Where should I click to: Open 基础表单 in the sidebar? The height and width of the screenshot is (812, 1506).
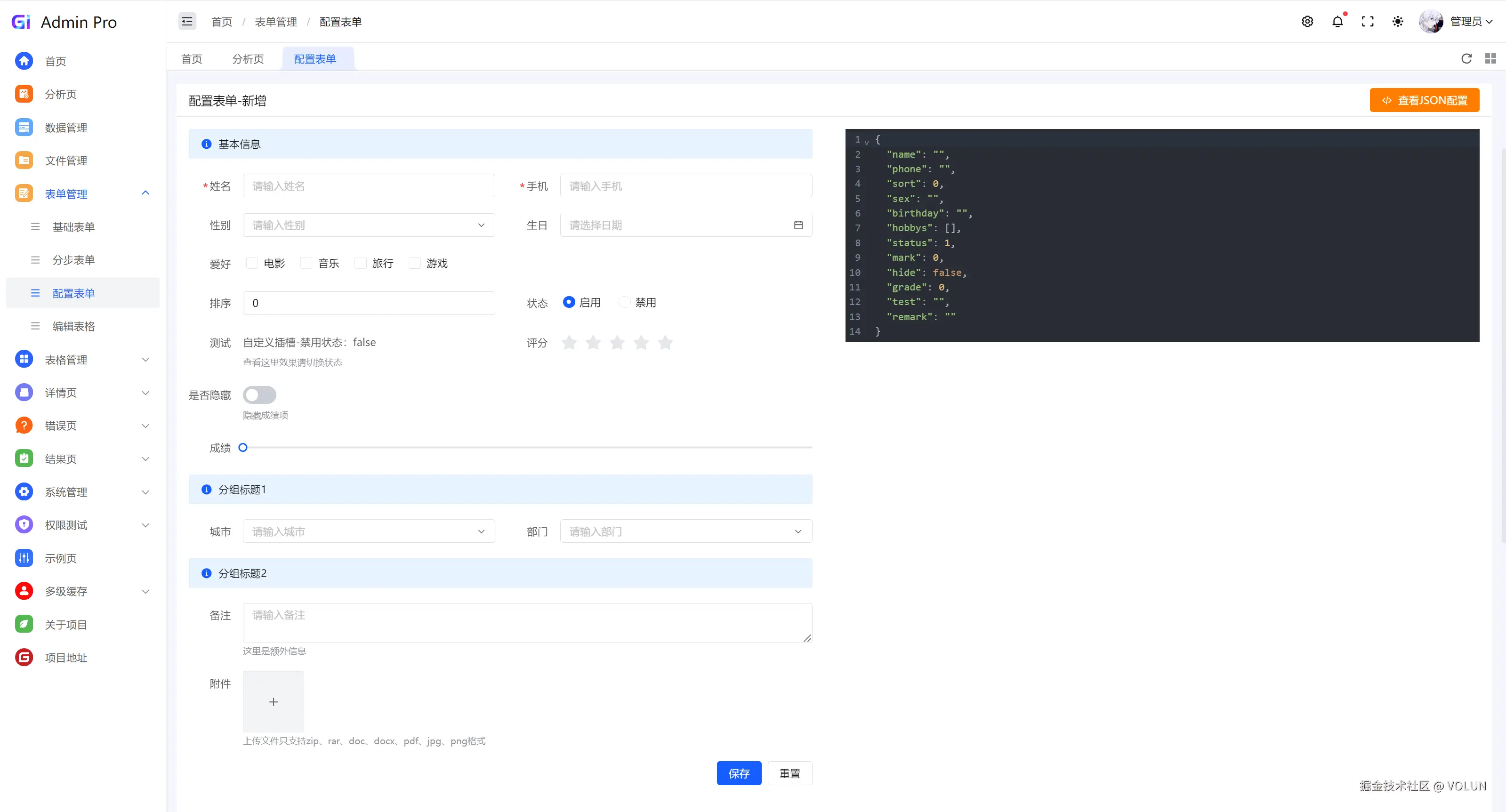click(x=73, y=227)
